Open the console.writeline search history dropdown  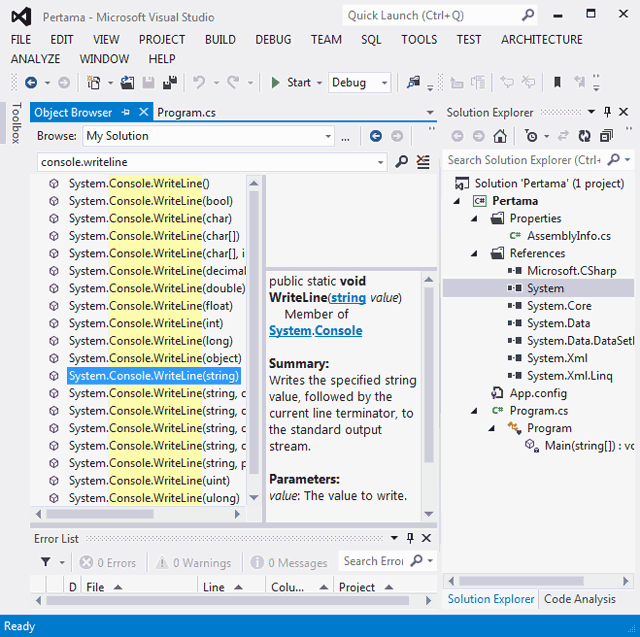[x=380, y=162]
